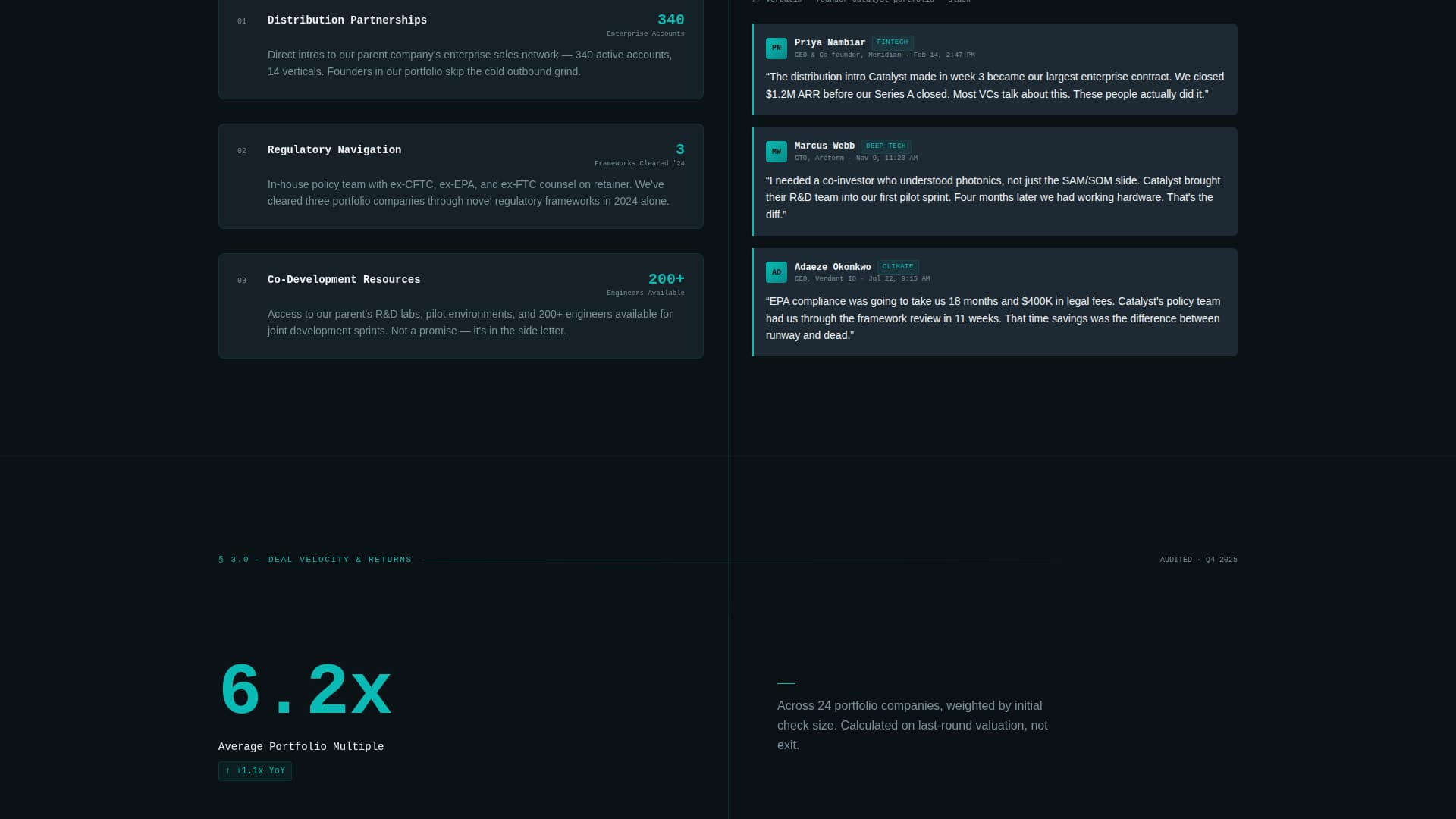Click the Marcus Webb name

click(x=824, y=146)
